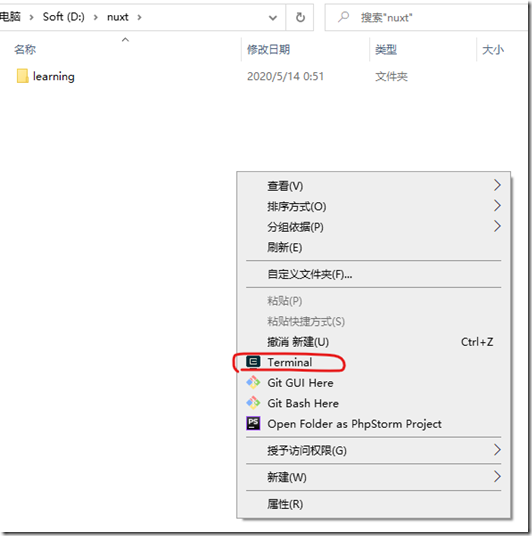Choose 属性(R) from context menu
The image size is (532, 536).
373,504
